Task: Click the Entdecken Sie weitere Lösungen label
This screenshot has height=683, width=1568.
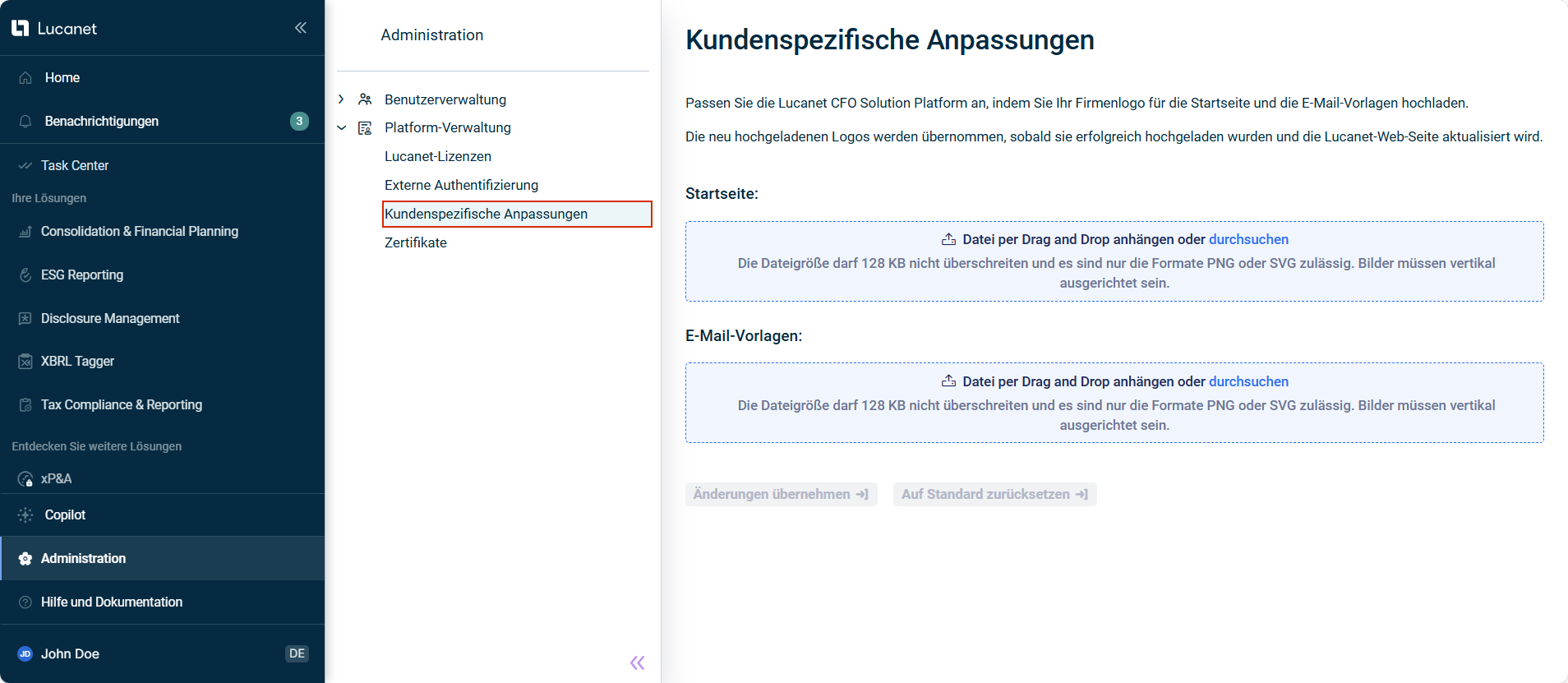Action: coord(96,446)
